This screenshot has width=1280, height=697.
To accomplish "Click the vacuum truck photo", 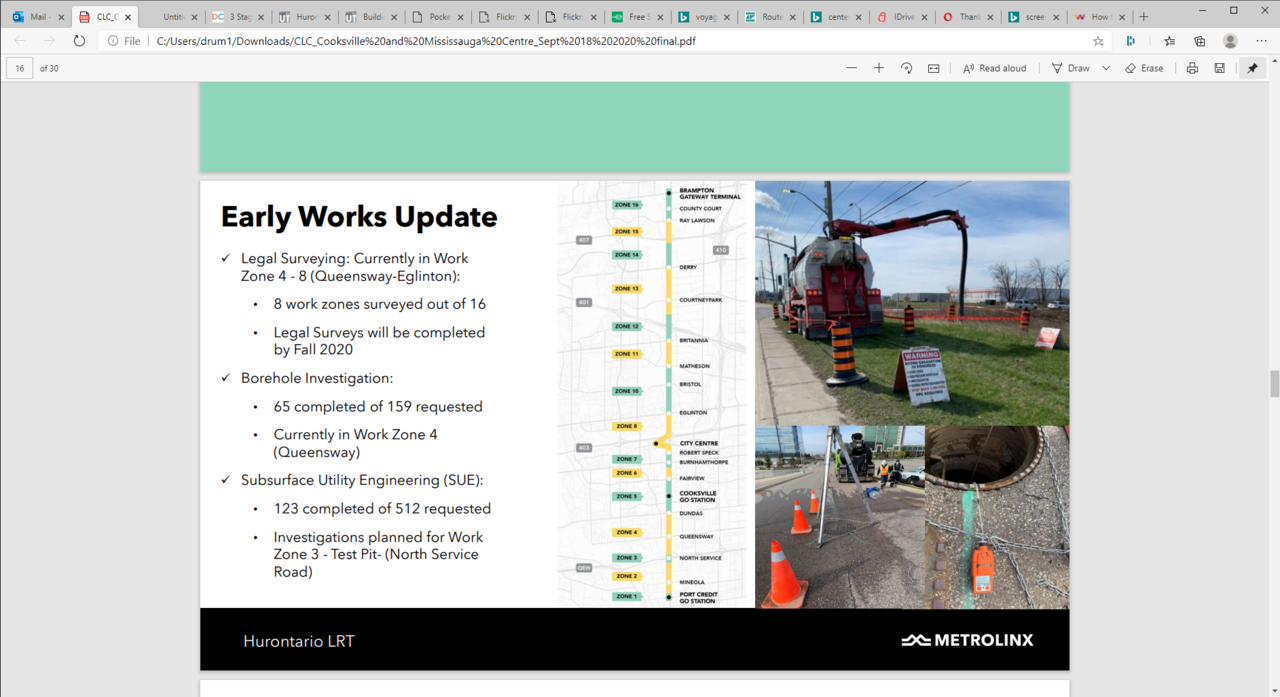I will click(912, 303).
